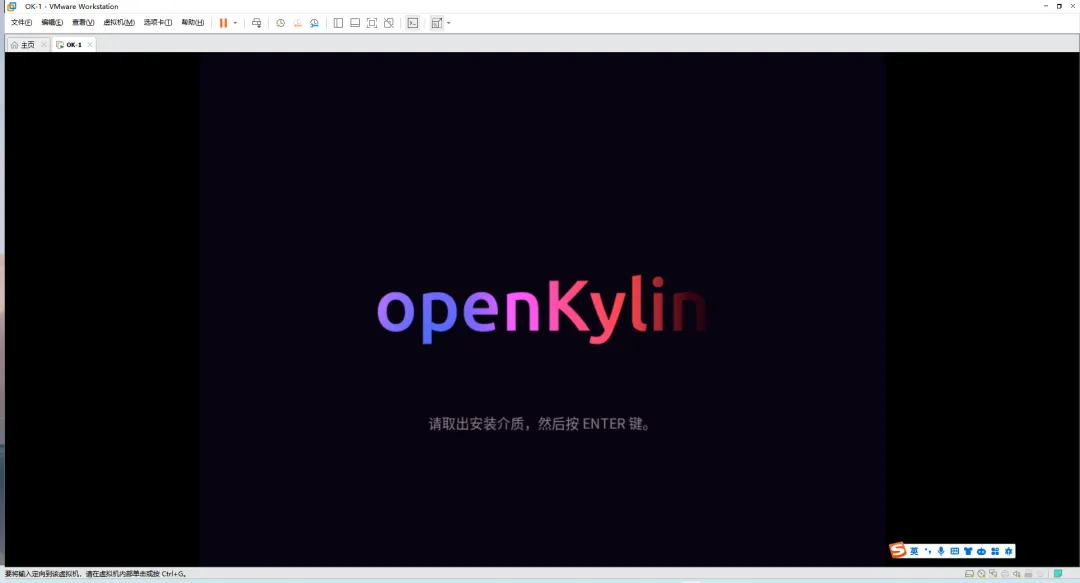The image size is (1080, 583).
Task: Click the Sogou input method logo
Action: click(898, 550)
